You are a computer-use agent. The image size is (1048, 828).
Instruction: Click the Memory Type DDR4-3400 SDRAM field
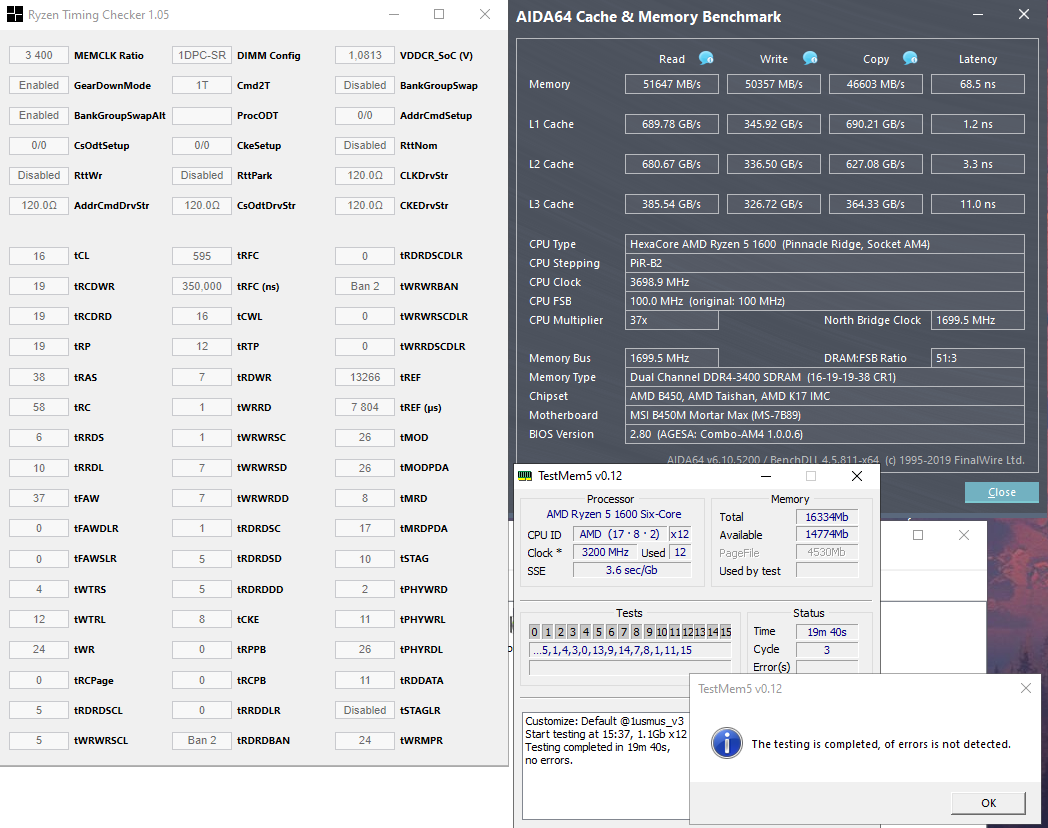click(825, 377)
